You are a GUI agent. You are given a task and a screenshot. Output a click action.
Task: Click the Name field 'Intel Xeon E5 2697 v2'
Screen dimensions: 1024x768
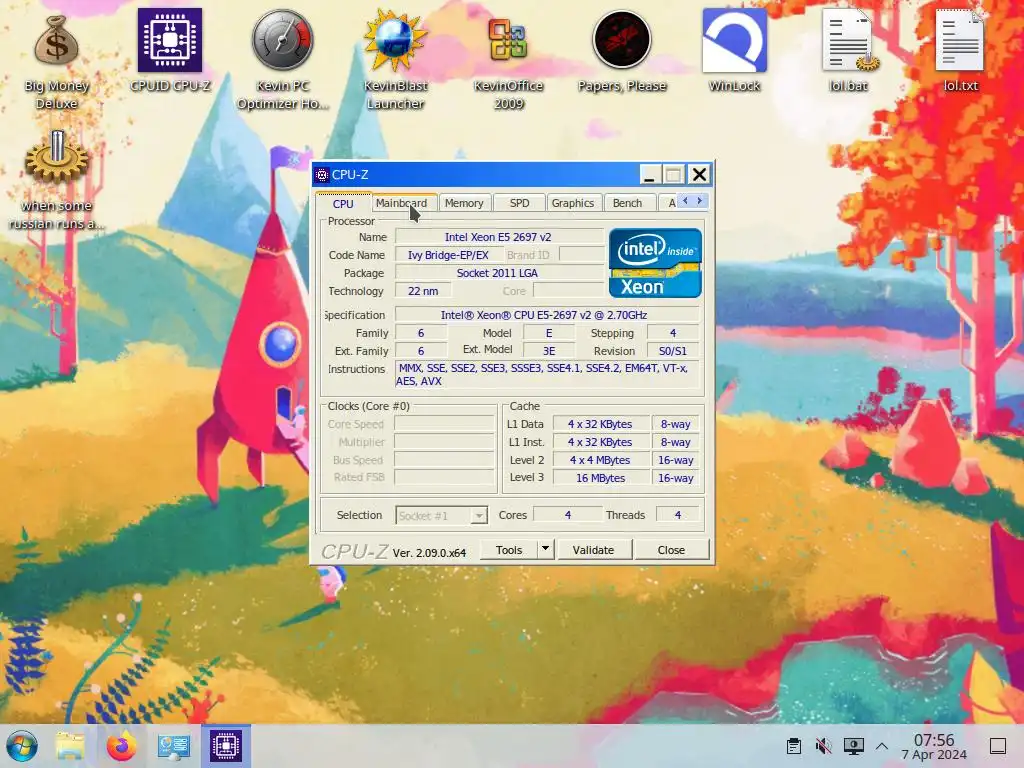pos(498,237)
